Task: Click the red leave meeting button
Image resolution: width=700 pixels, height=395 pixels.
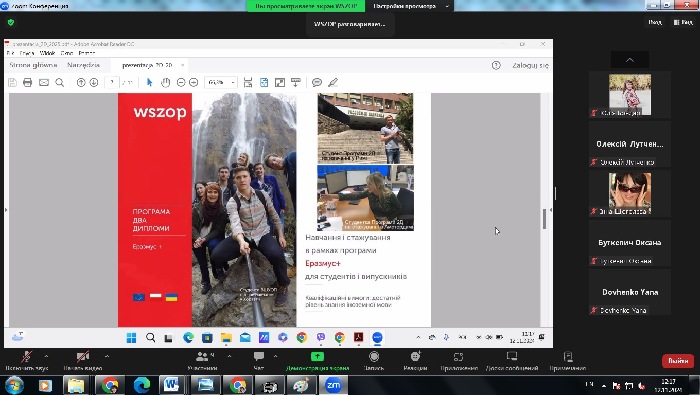Action: pyautogui.click(x=678, y=361)
